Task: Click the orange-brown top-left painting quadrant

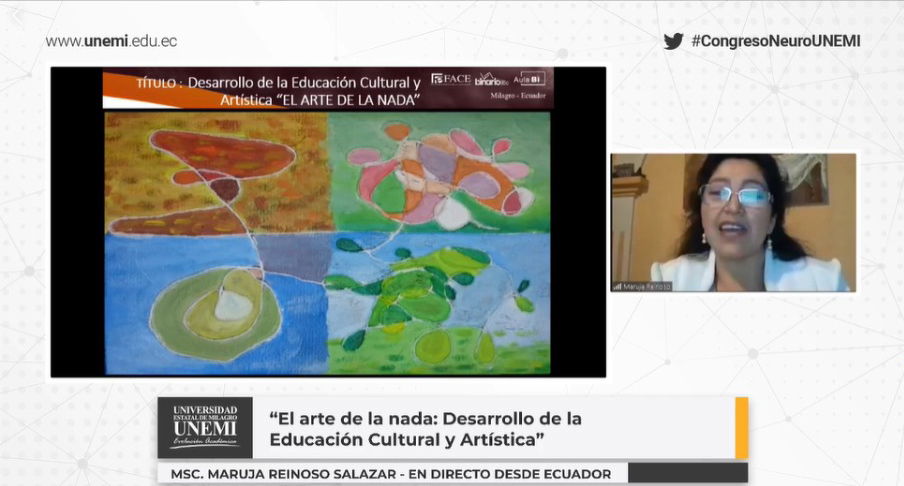Action: point(215,173)
